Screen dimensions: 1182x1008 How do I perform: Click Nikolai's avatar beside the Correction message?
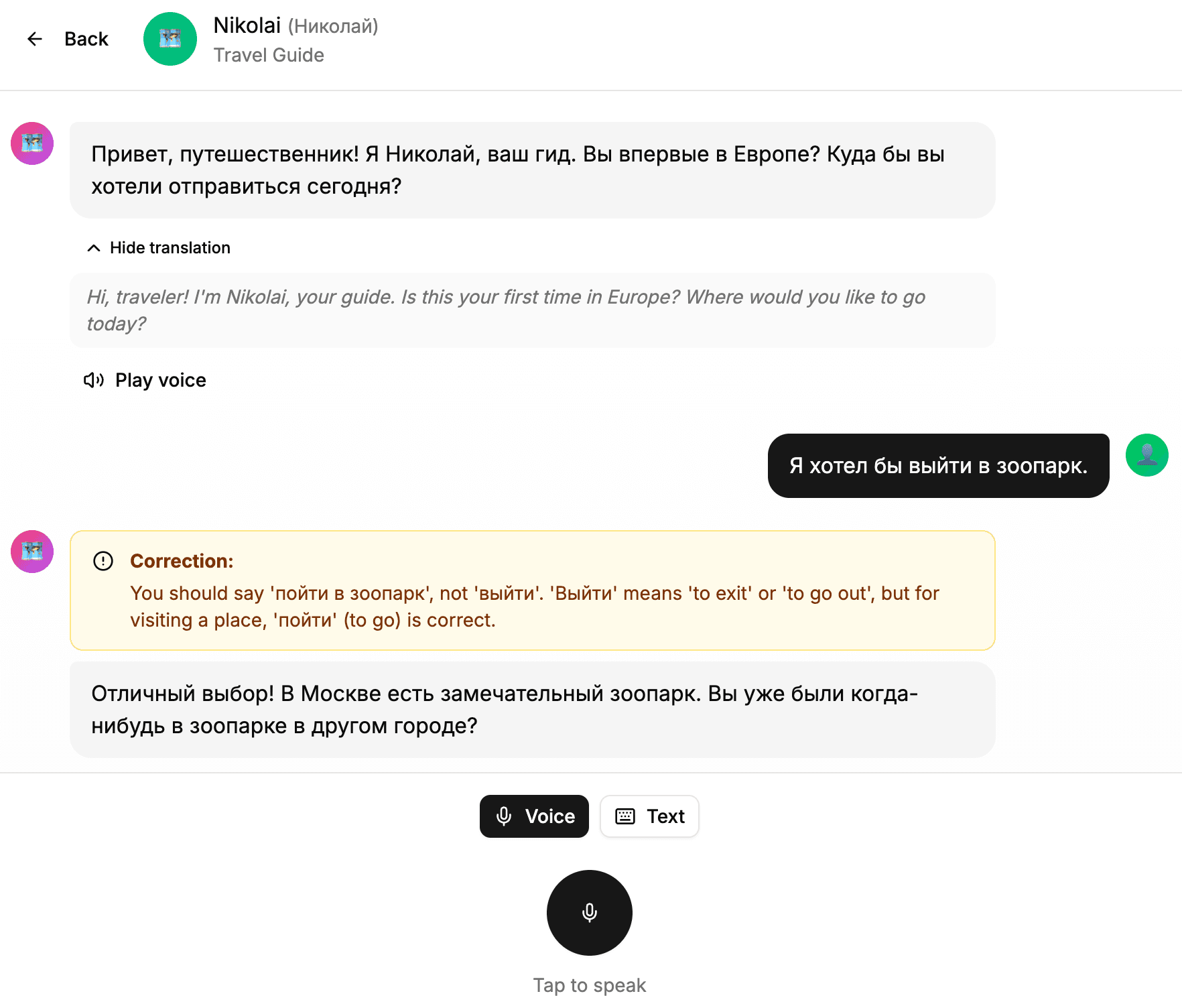(x=32, y=552)
